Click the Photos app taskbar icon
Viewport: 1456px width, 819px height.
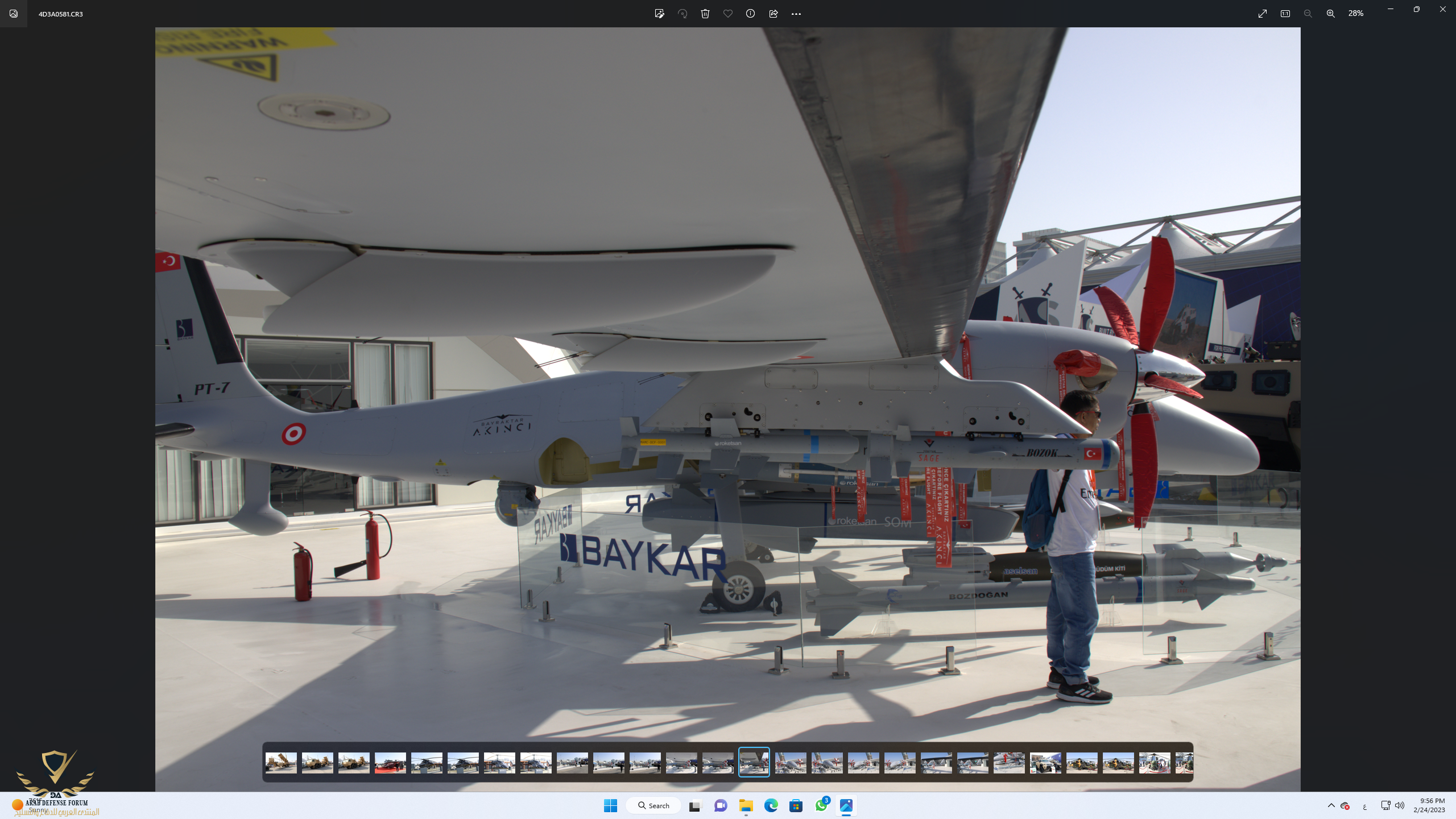click(x=846, y=805)
